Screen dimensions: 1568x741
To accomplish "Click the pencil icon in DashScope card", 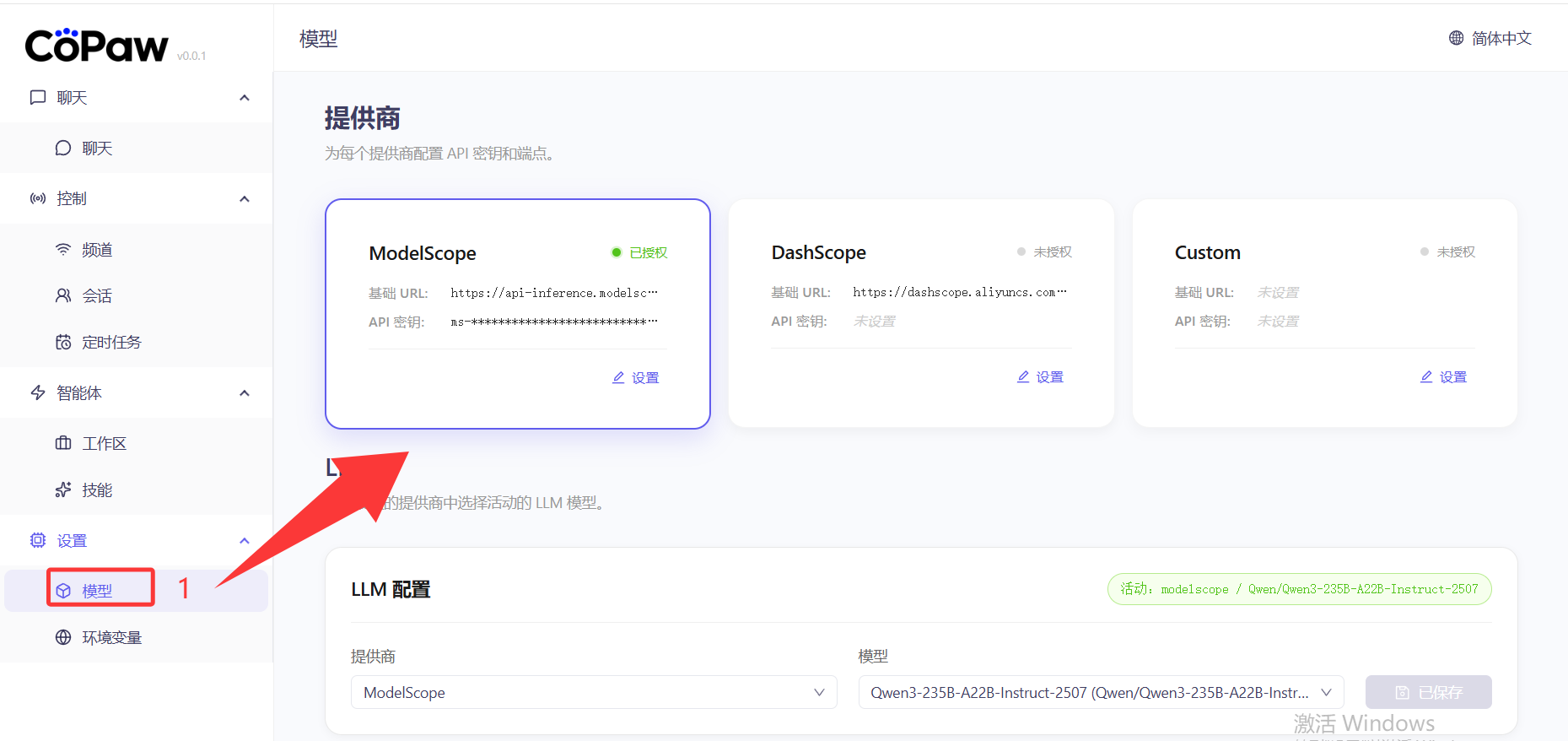I will (x=1023, y=376).
